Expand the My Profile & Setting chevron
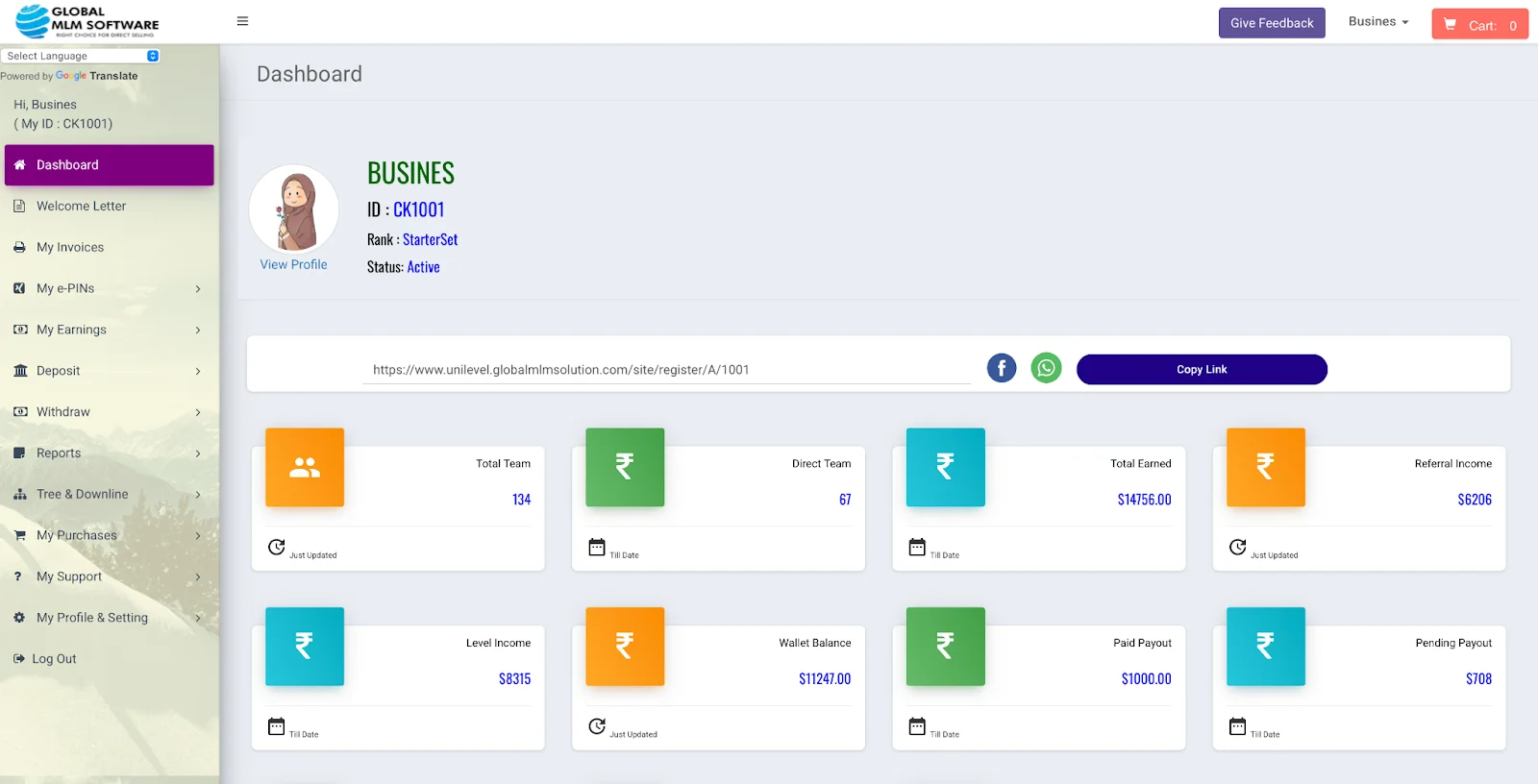 coord(198,618)
